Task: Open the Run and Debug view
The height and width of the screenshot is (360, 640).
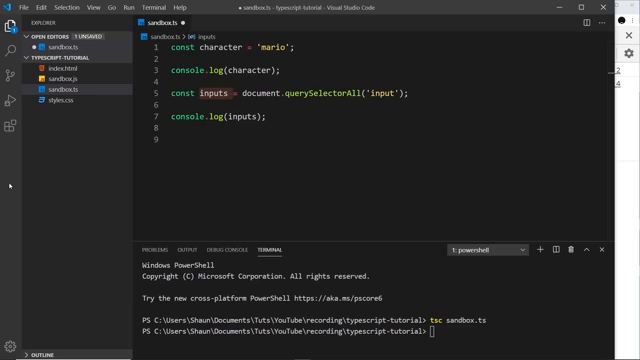Action: [10, 100]
